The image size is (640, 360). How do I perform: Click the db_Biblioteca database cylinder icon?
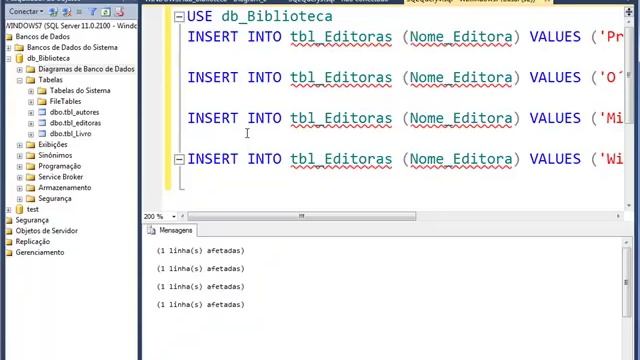click(19, 58)
